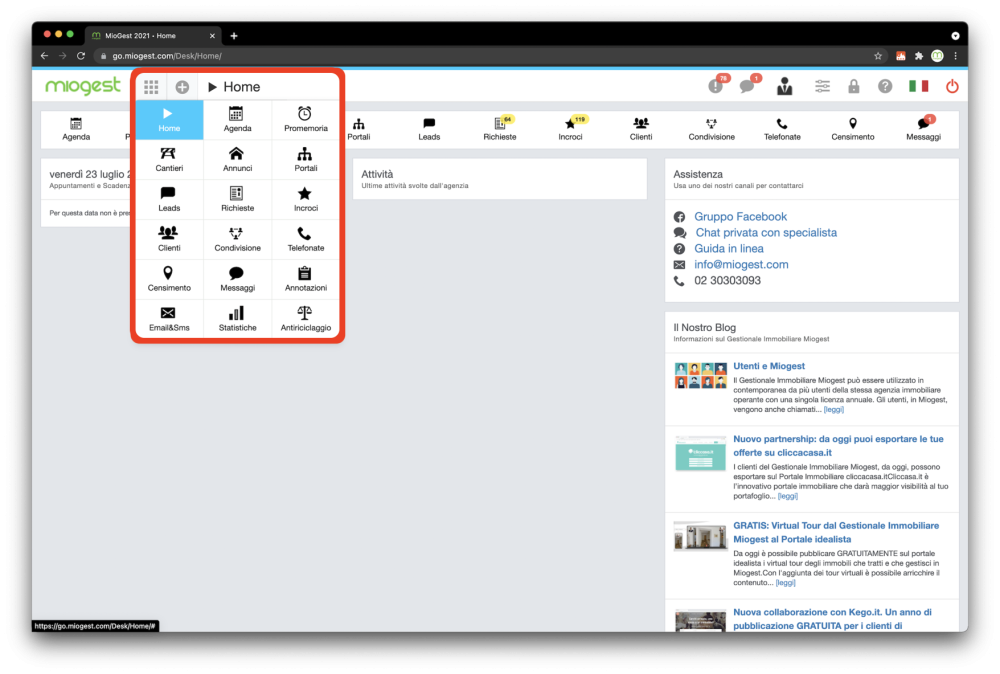Open Condivisione in the top toolbar

pos(712,129)
